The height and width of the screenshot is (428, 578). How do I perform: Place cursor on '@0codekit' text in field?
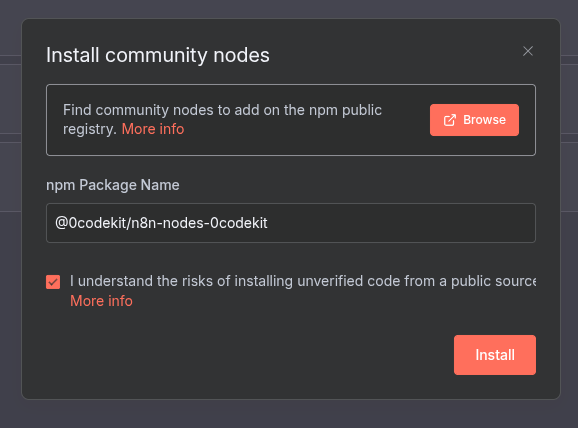[90, 223]
